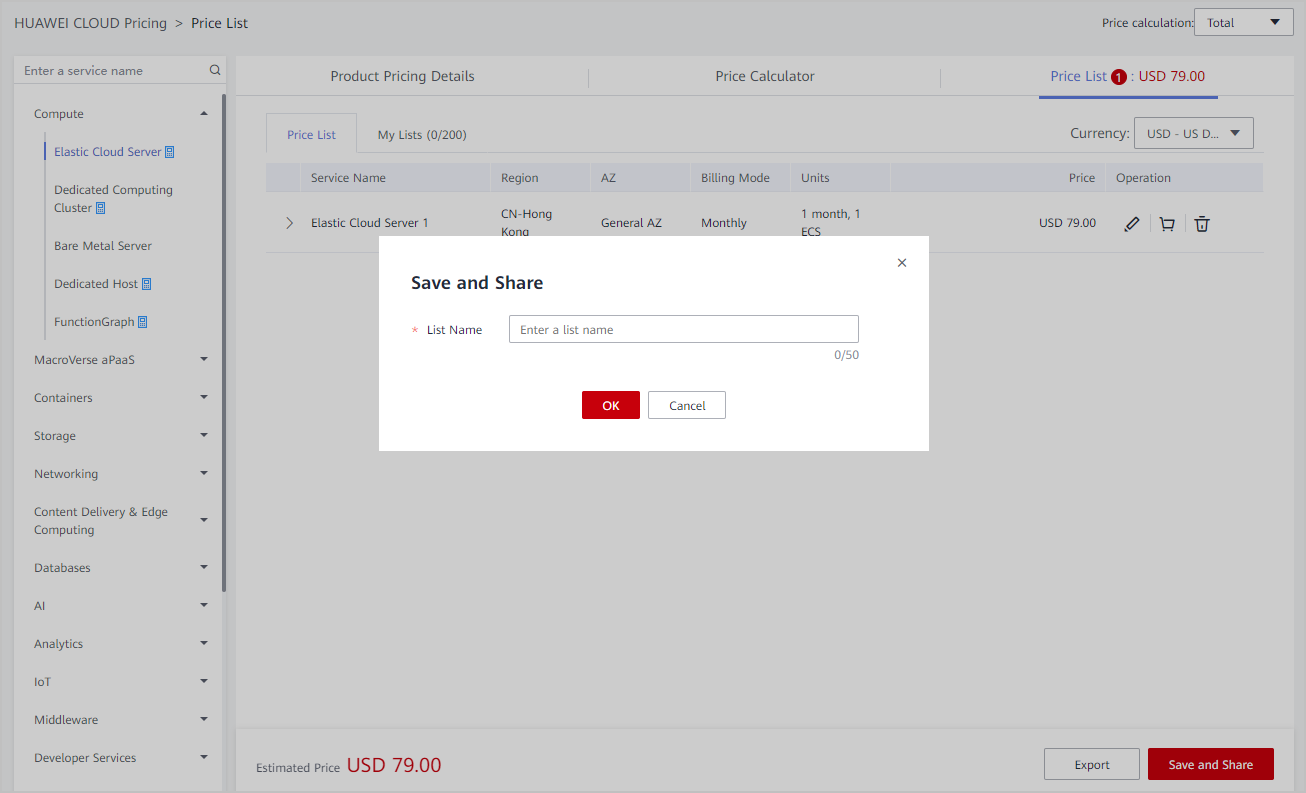The width and height of the screenshot is (1306, 793).
Task: Click the Estimated Price USD 79.00 value
Action: click(x=394, y=766)
